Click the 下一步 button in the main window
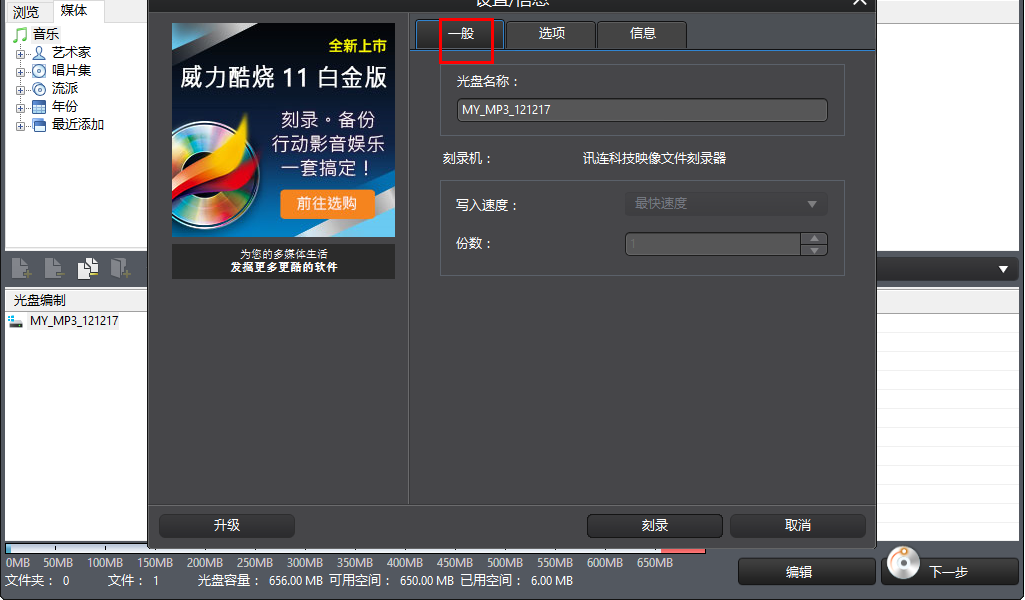The image size is (1025, 600). (950, 572)
